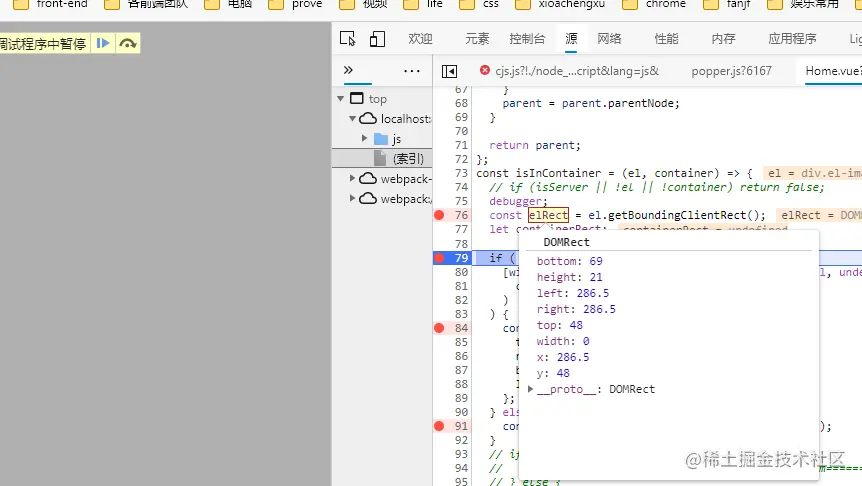Activate the inspect element picker icon
862x486 pixels.
pos(347,38)
